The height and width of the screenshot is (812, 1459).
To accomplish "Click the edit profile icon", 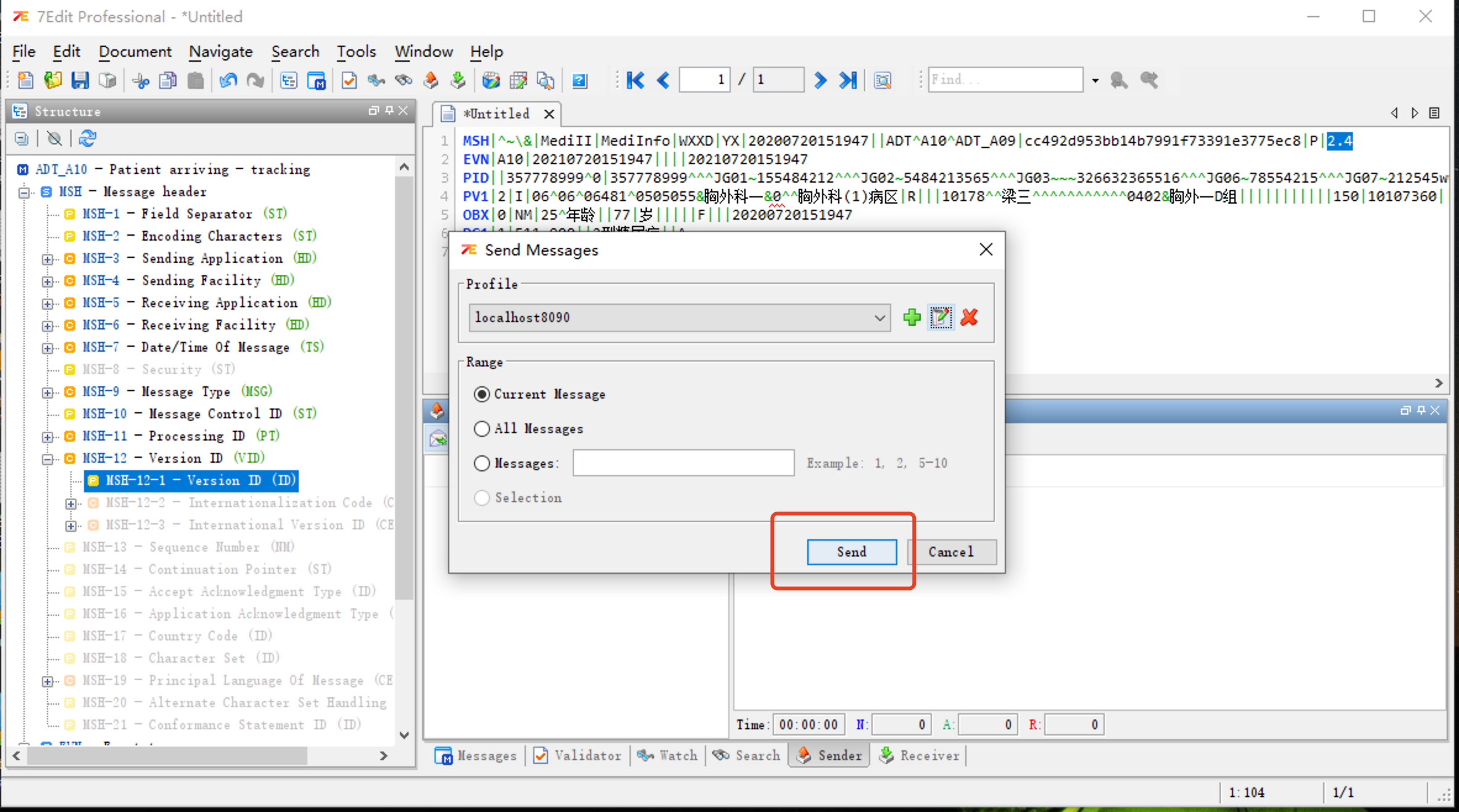I will (940, 317).
